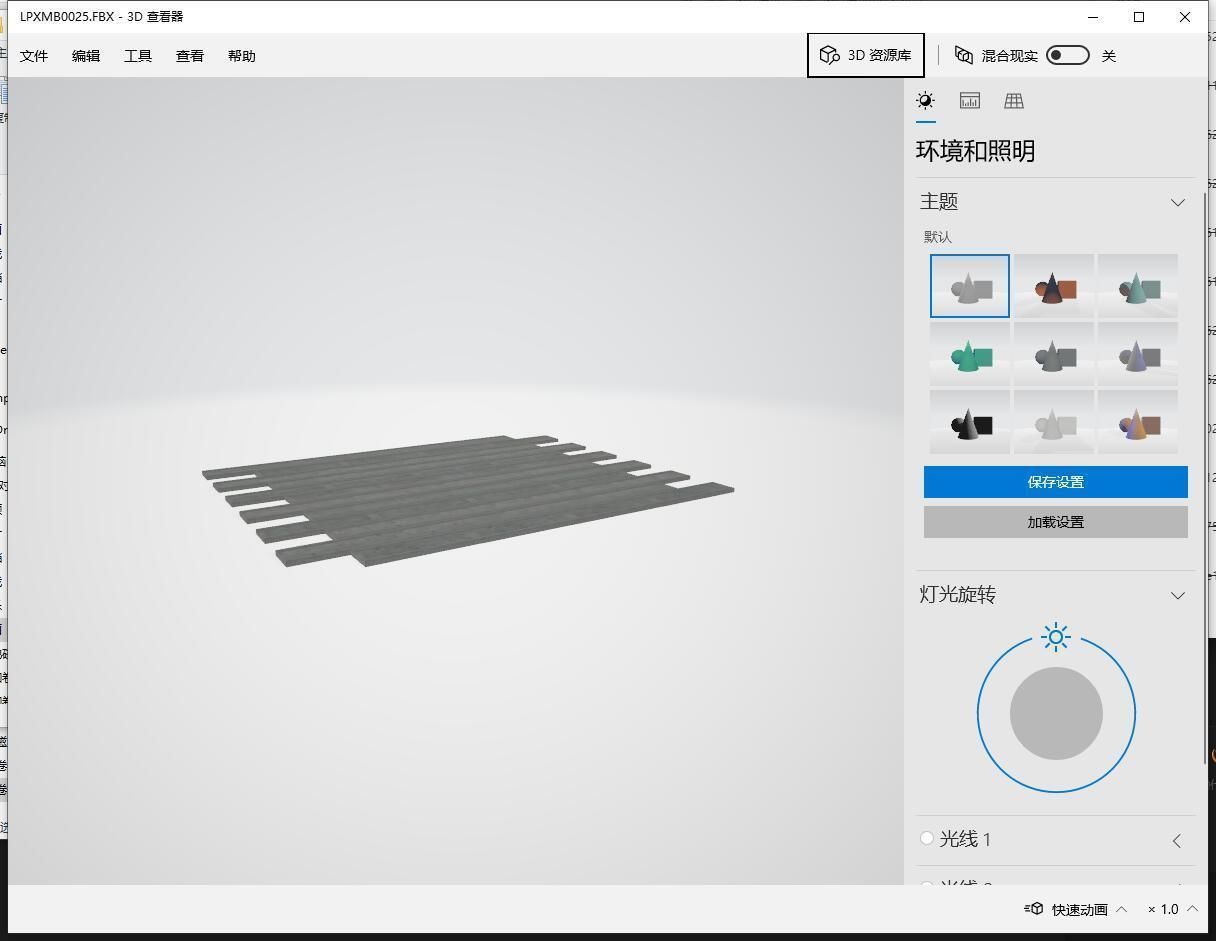The width and height of the screenshot is (1216, 941).
Task: Select the dark red-orange theme thumbnail
Action: point(1054,286)
